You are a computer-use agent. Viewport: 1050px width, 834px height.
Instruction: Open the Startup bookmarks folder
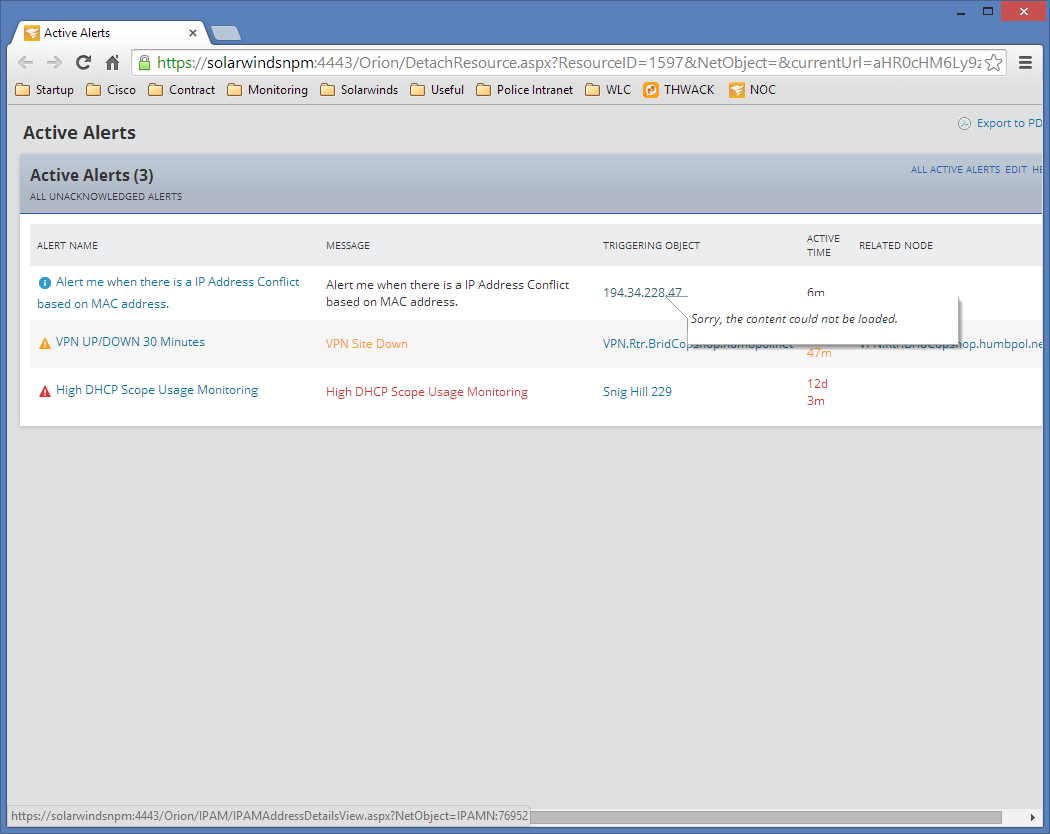pos(44,90)
